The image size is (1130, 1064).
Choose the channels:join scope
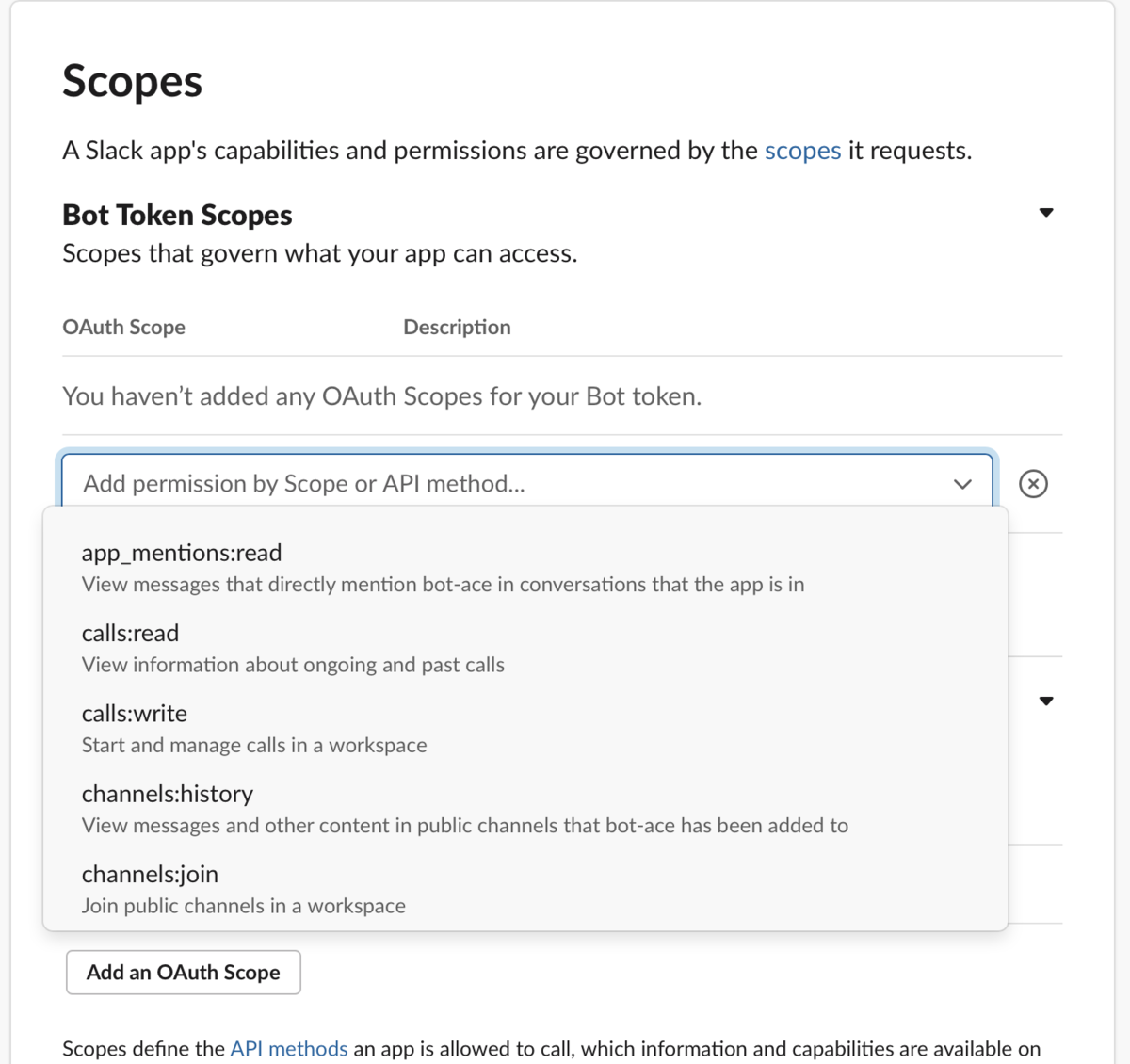525,889
